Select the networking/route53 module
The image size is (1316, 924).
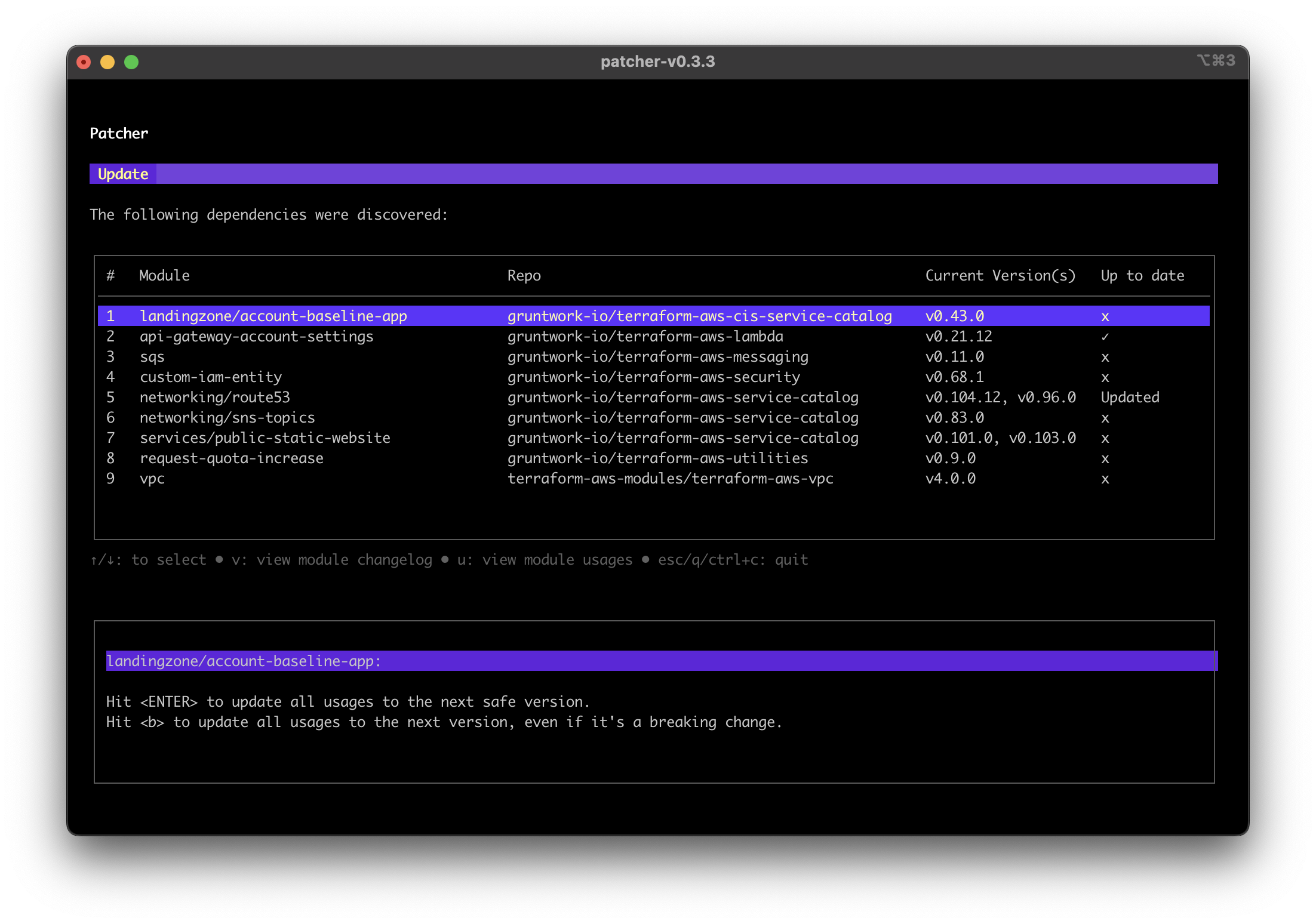[x=216, y=397]
